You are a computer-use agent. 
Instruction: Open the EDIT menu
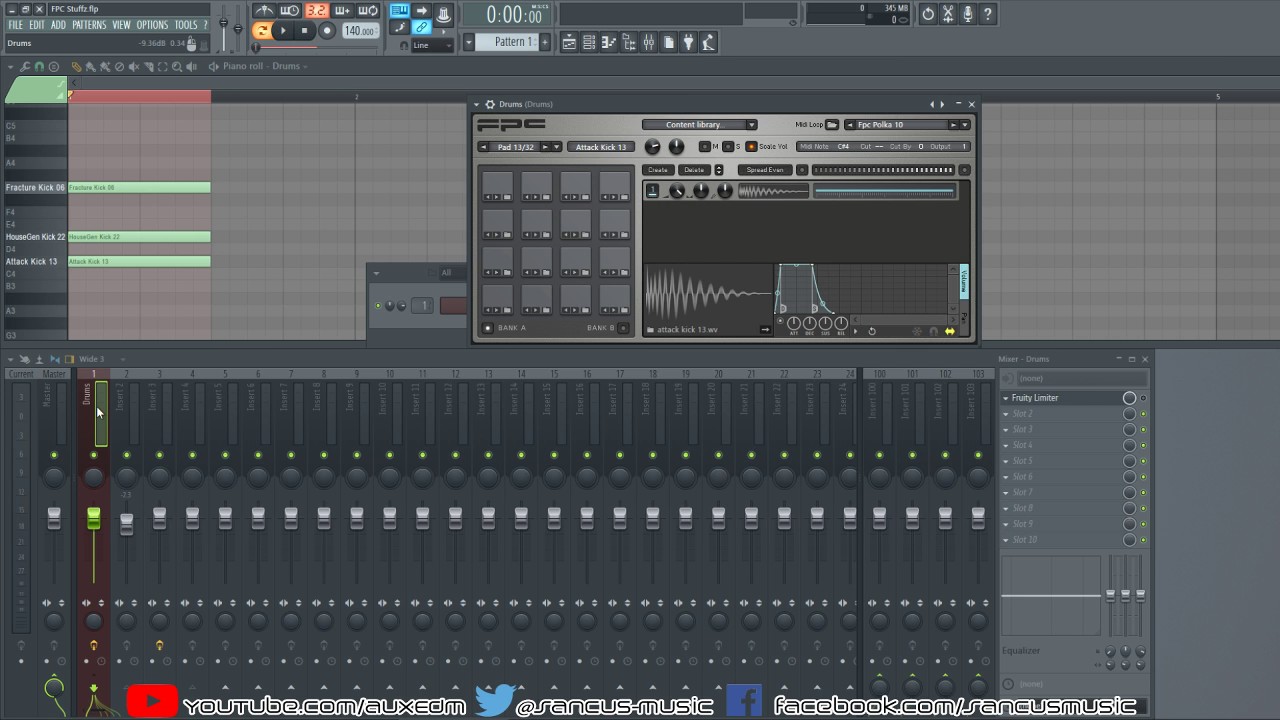pyautogui.click(x=37, y=25)
